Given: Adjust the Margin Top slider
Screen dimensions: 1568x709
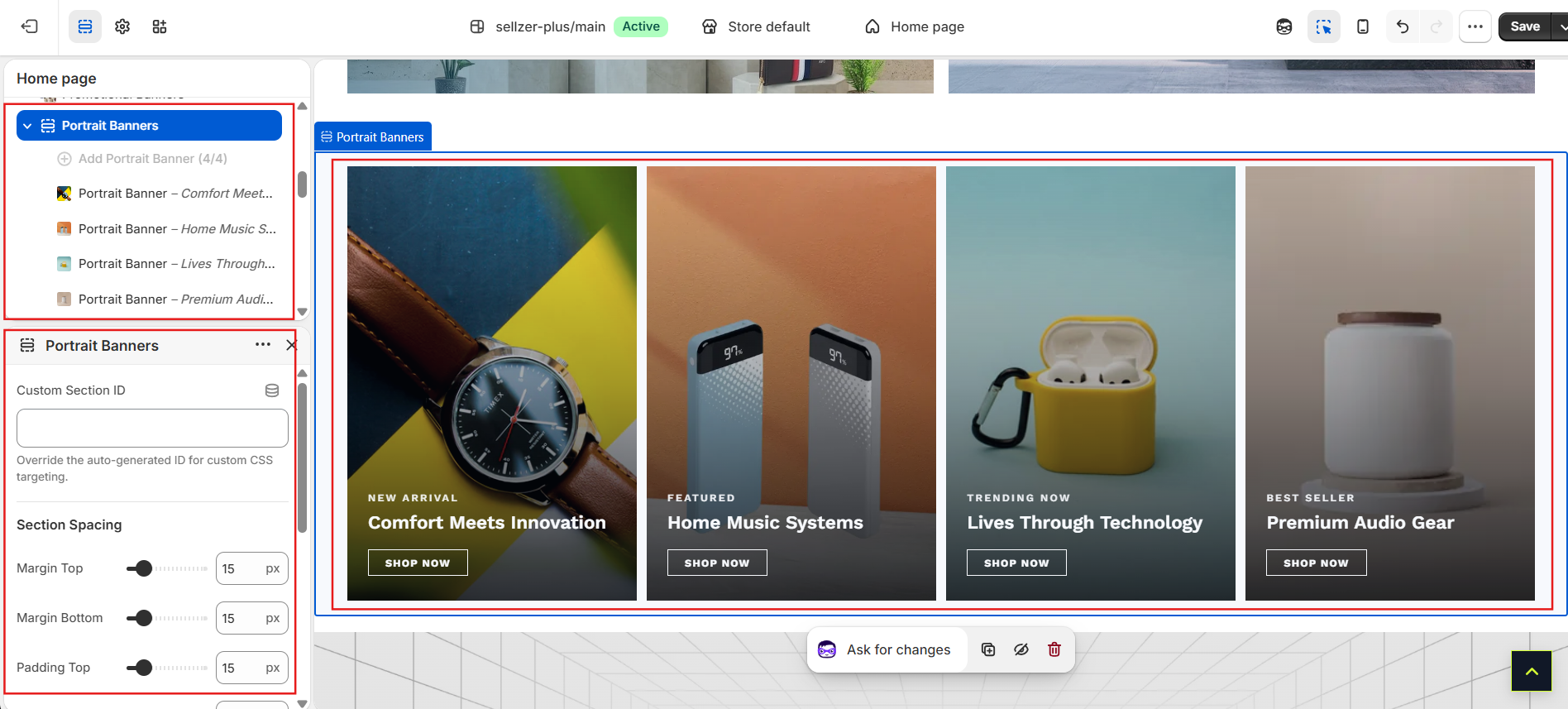Looking at the screenshot, I should (167, 568).
